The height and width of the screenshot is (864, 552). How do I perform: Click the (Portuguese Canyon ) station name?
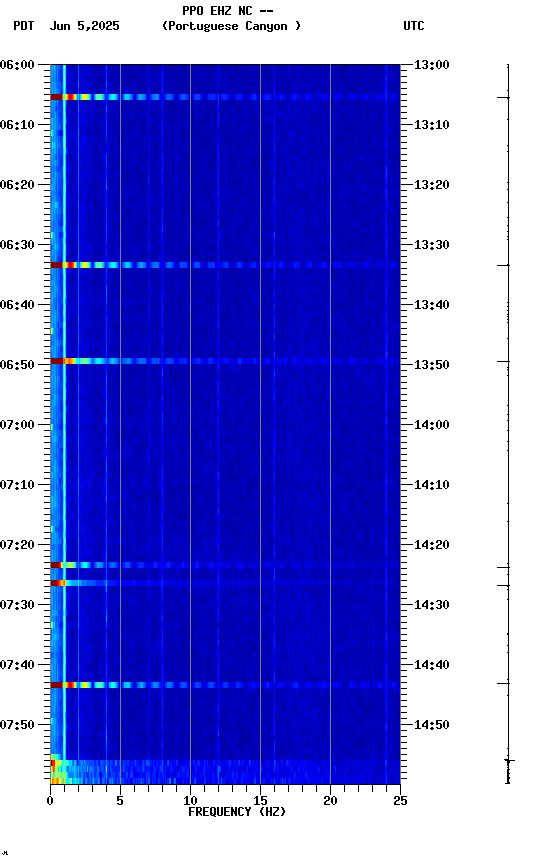(x=231, y=26)
